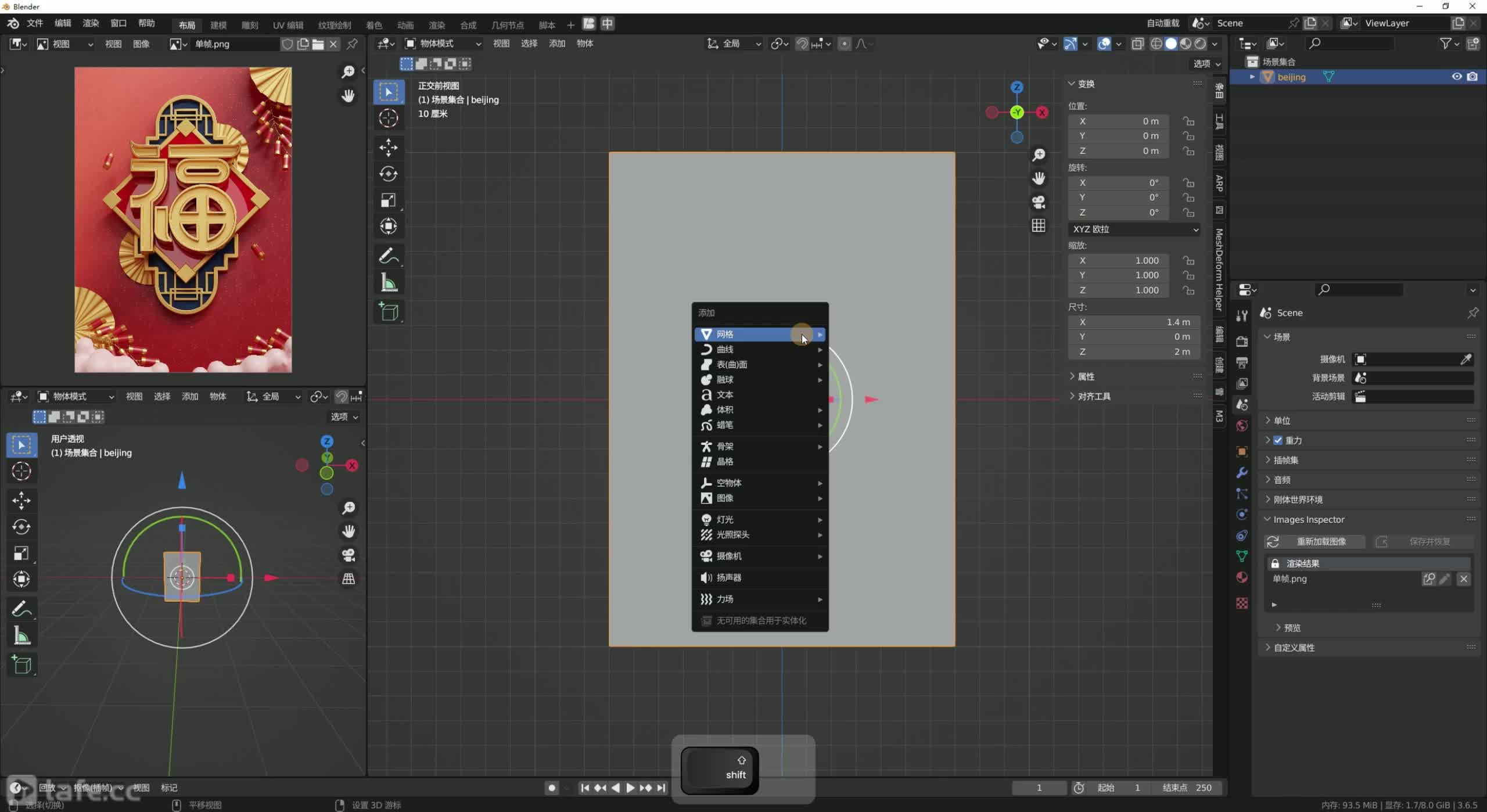This screenshot has width=1487, height=812.
Task: Click the location X value field
Action: click(1119, 121)
